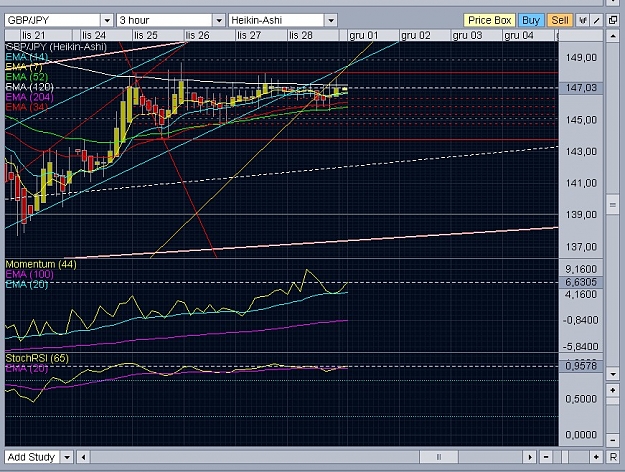Open the Heikin-Ashi chart type dropdown

tap(330, 20)
